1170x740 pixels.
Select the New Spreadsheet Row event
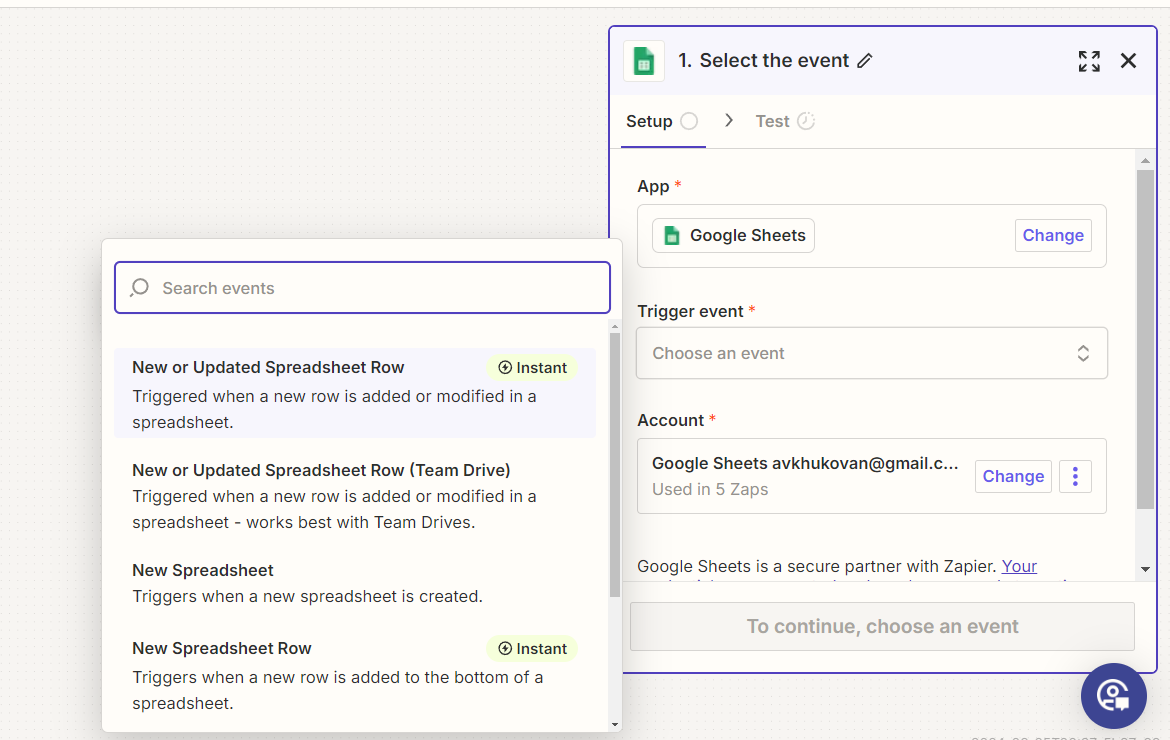355,675
